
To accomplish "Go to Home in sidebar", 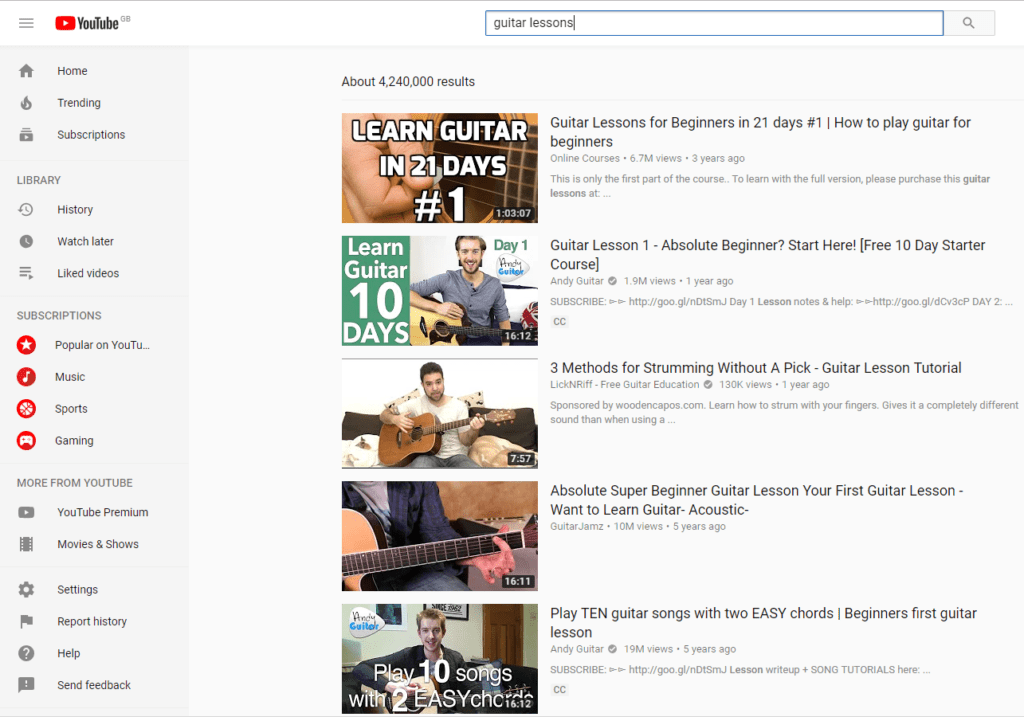I will pos(72,71).
